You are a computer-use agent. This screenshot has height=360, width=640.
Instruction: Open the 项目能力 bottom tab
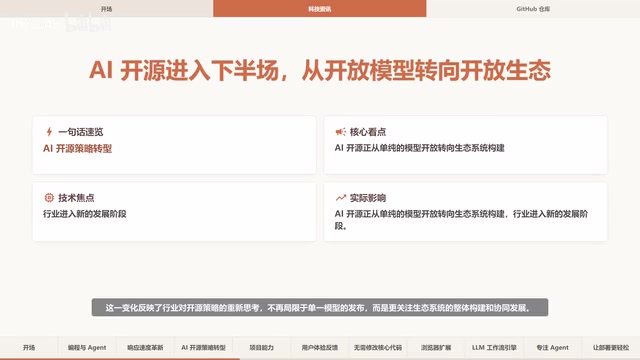[262, 347]
